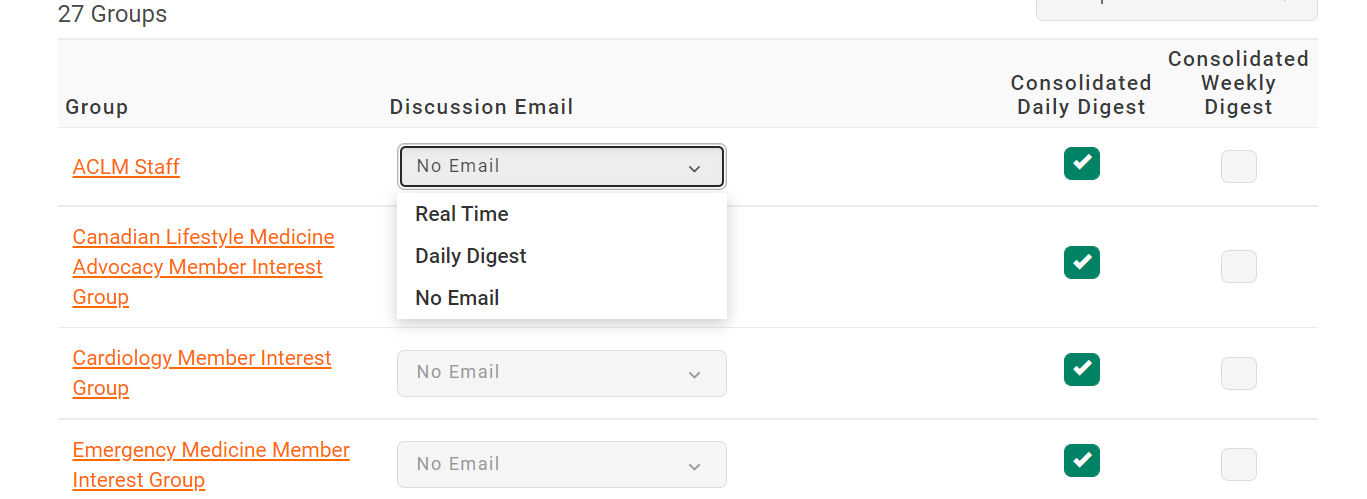Pick No Email option in open list

click(x=457, y=298)
